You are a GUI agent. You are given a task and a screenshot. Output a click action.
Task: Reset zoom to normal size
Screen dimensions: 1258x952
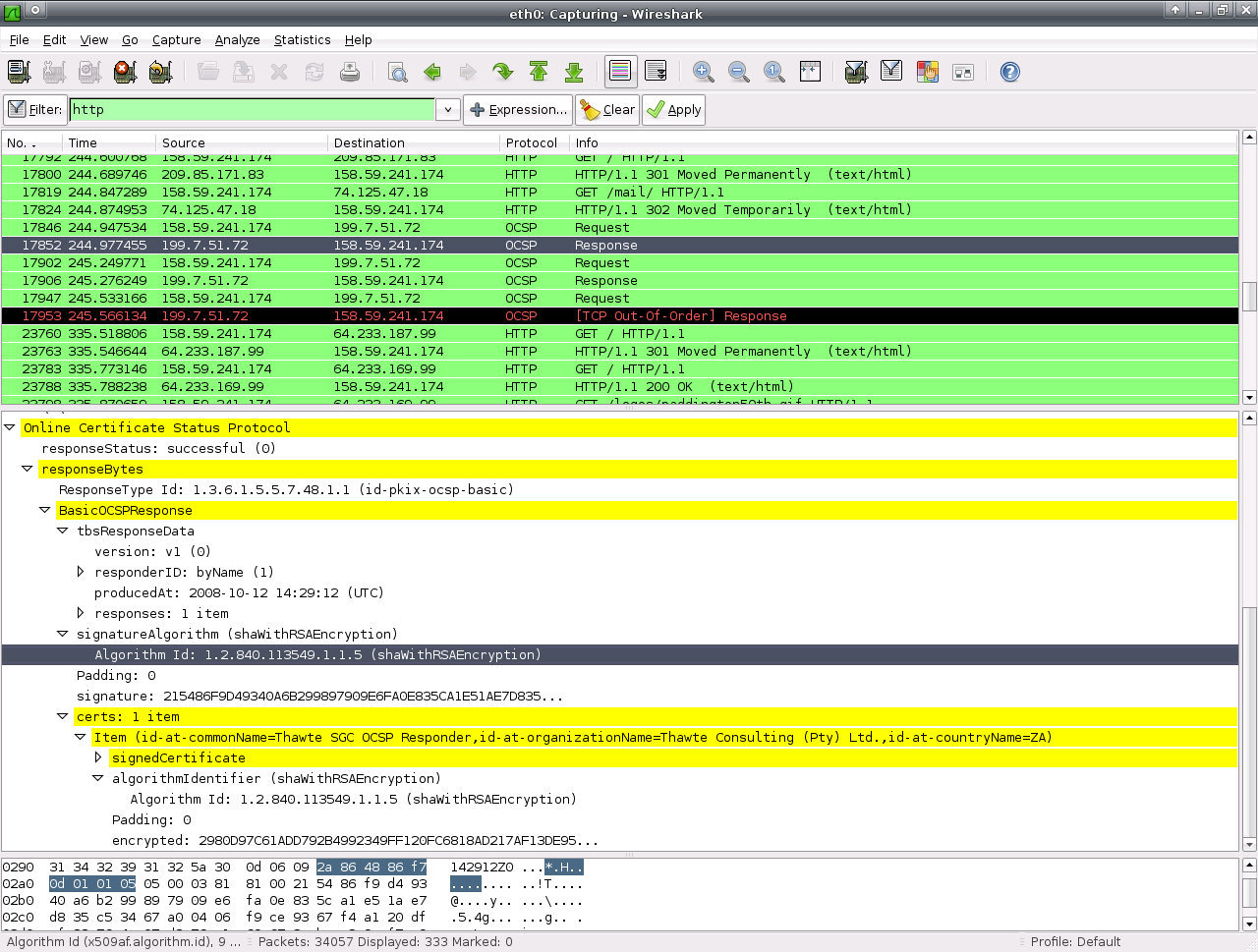[x=774, y=72]
